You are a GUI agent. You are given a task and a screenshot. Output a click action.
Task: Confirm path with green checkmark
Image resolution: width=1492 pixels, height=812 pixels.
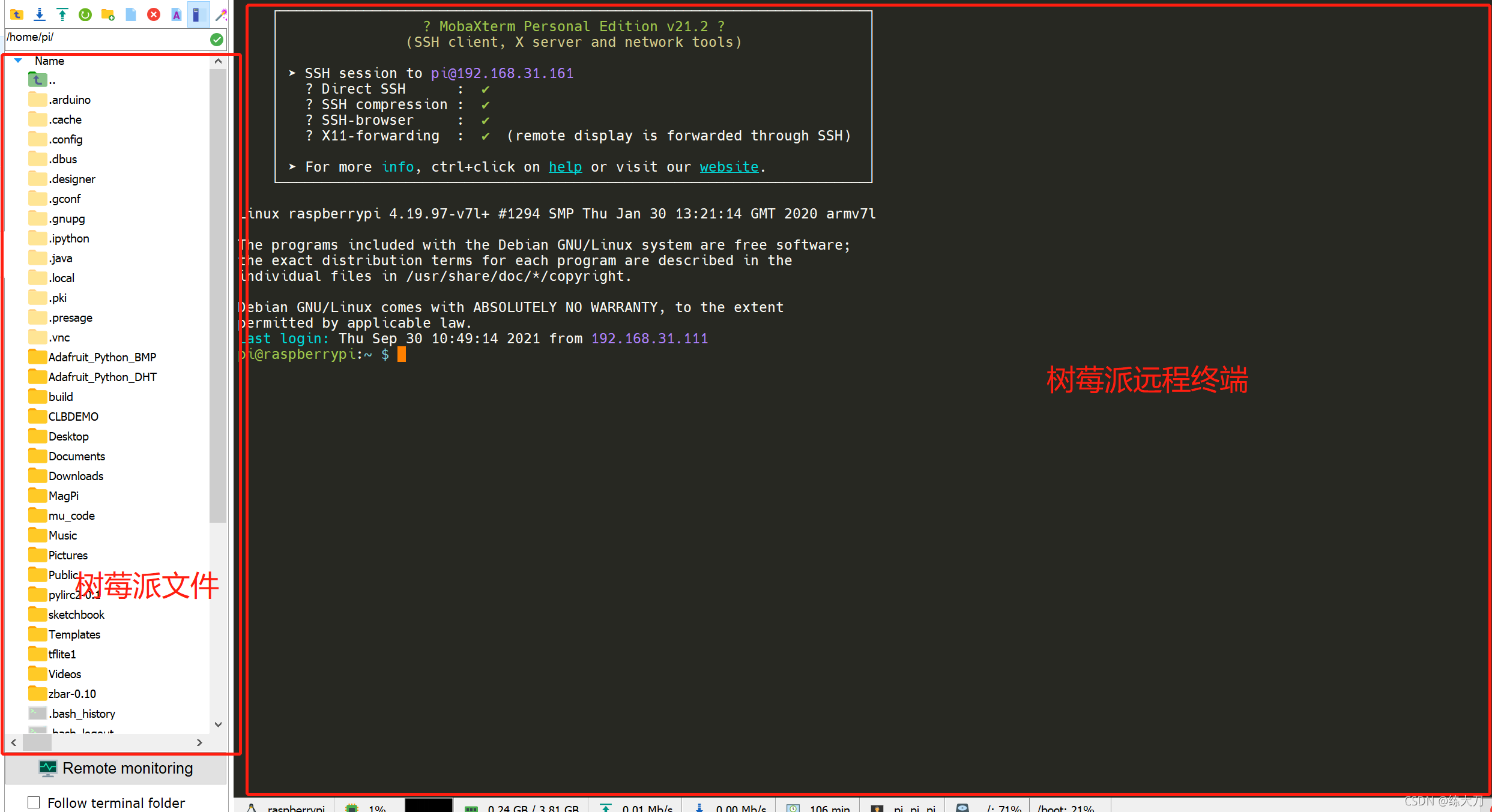tap(217, 40)
